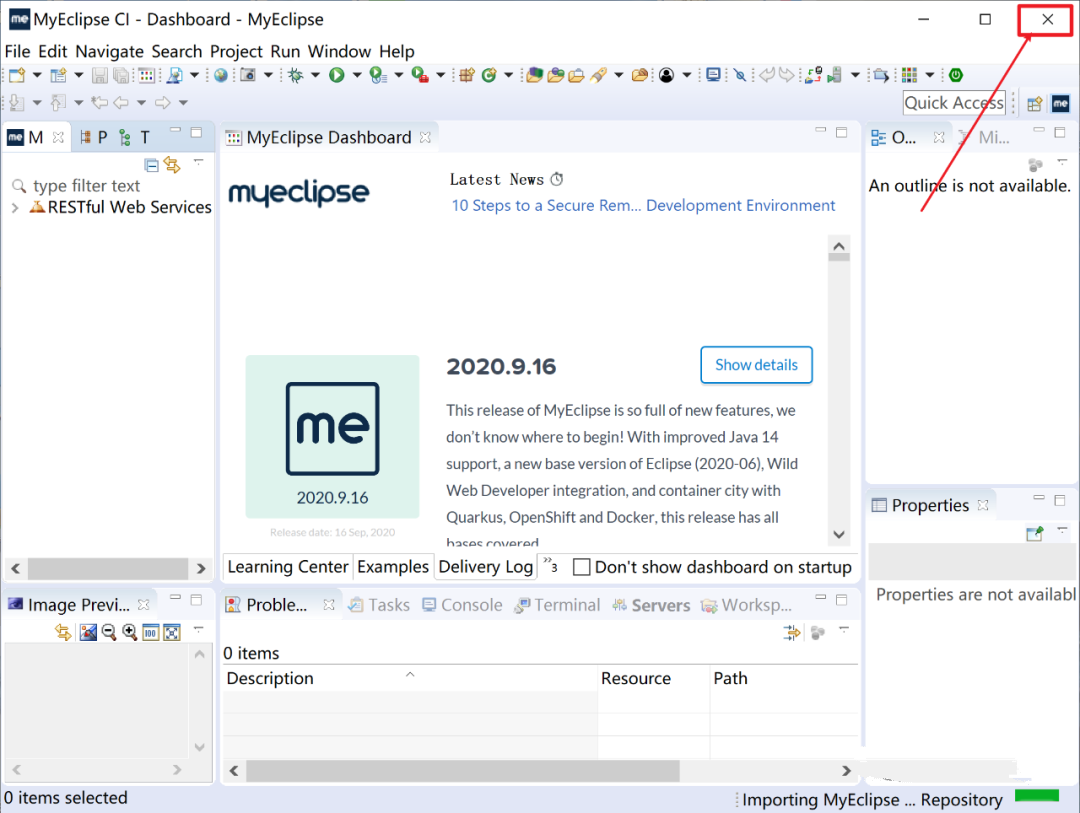Image resolution: width=1080 pixels, height=813 pixels.
Task: Close the MyEclipse Dashboard tab
Action: (x=426, y=138)
